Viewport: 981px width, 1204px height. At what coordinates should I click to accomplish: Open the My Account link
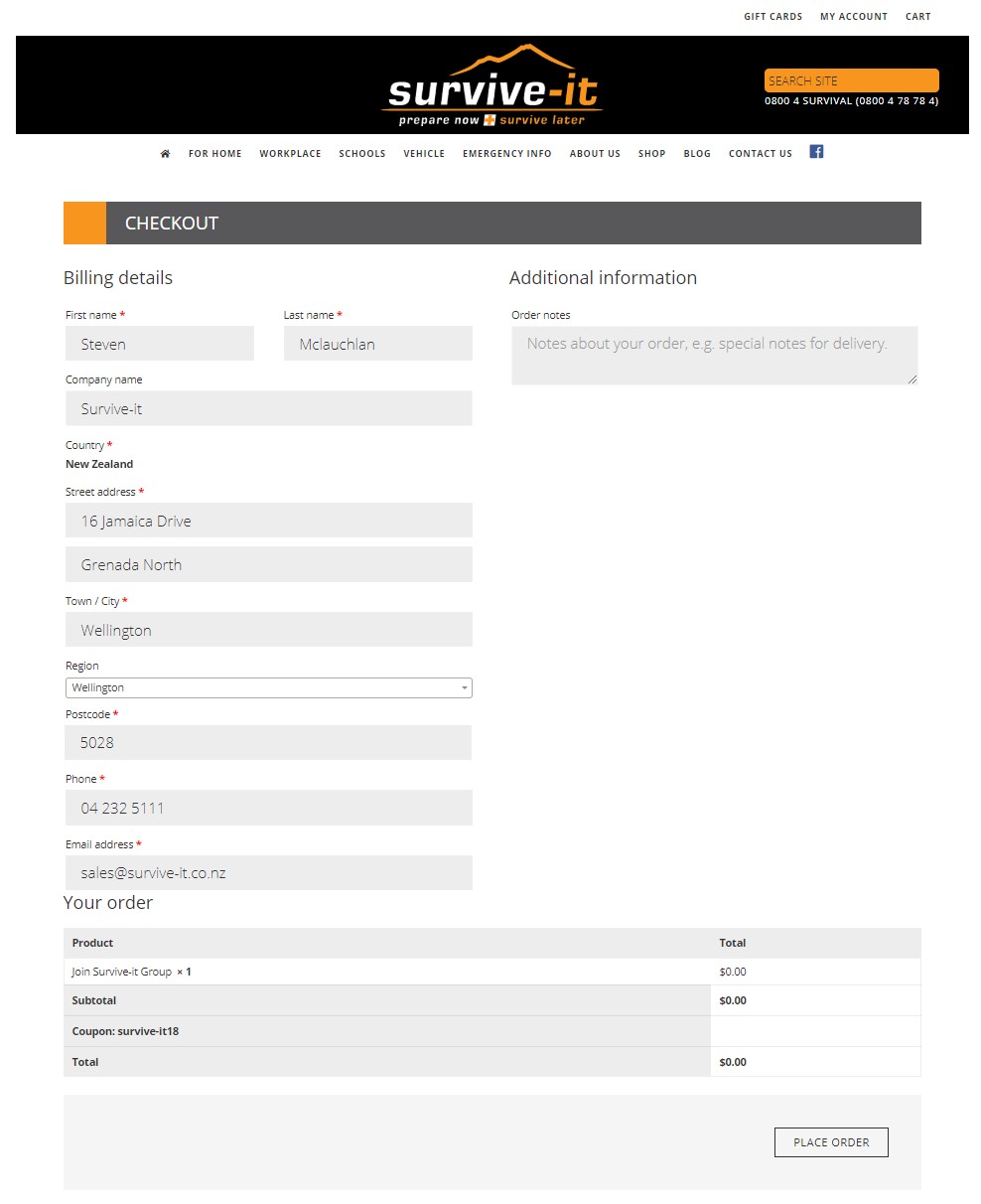[854, 17]
